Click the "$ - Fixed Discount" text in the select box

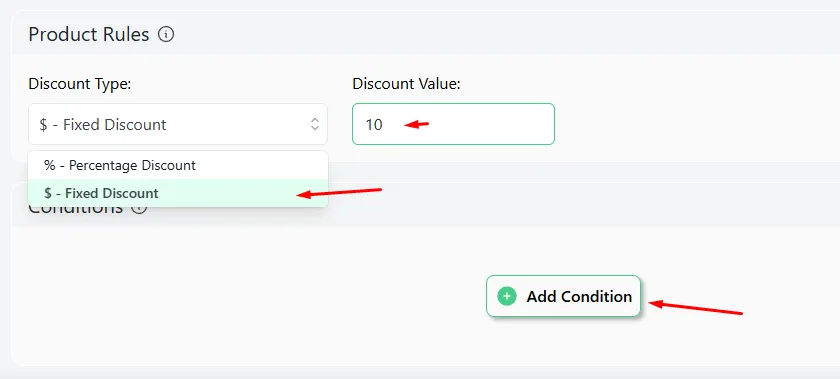point(103,125)
